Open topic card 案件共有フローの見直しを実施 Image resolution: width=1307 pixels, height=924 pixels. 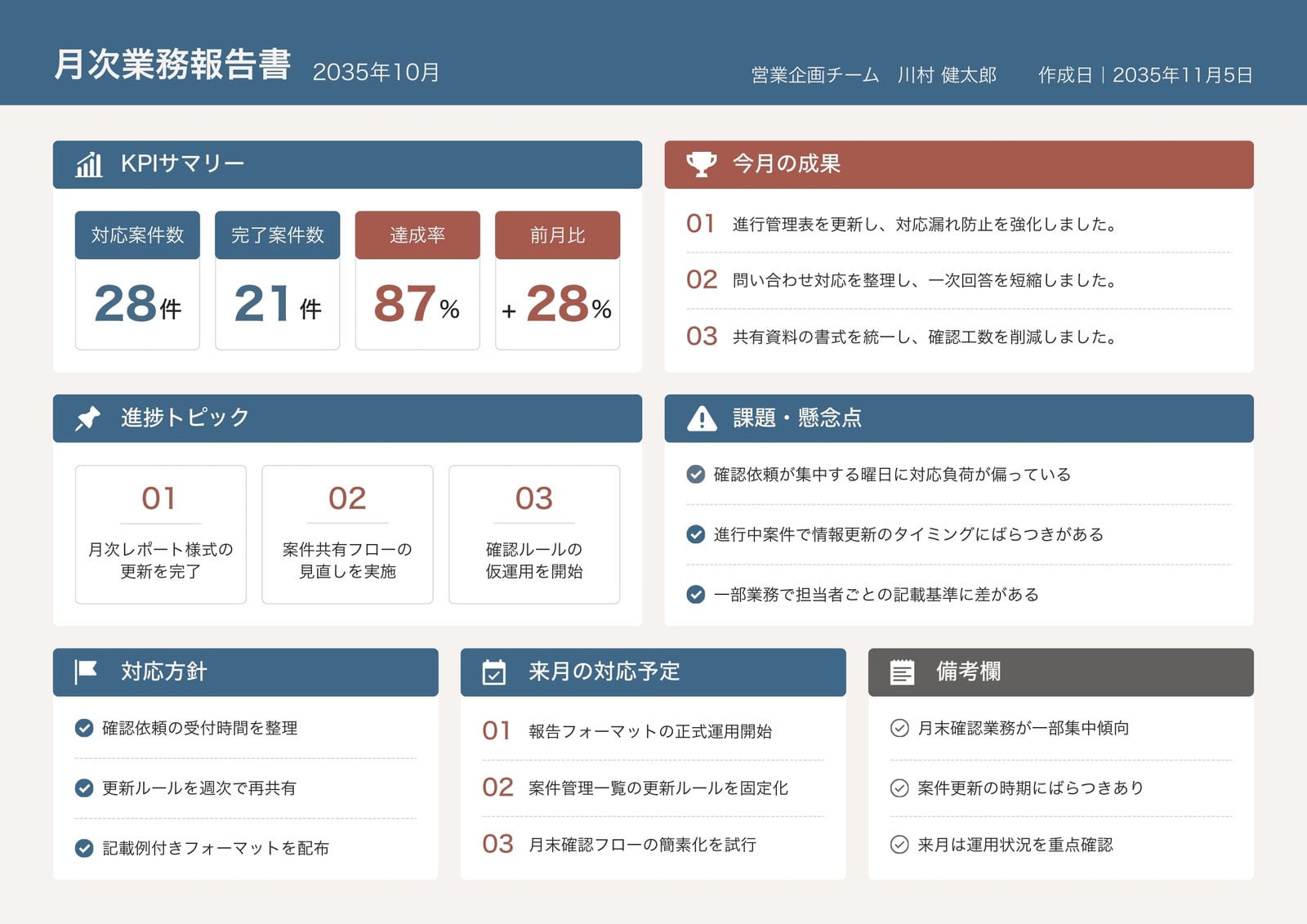pos(347,535)
